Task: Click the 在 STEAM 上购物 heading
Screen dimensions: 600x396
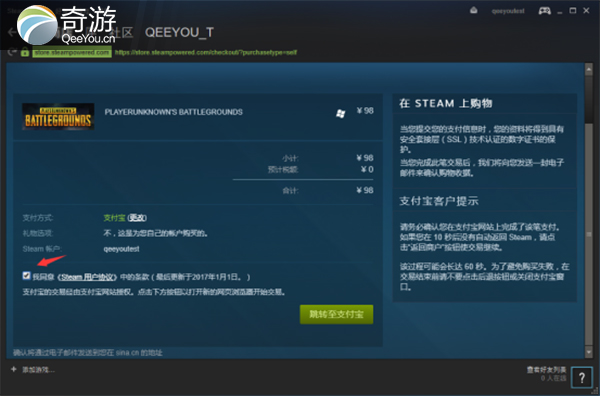Action: tap(446, 103)
